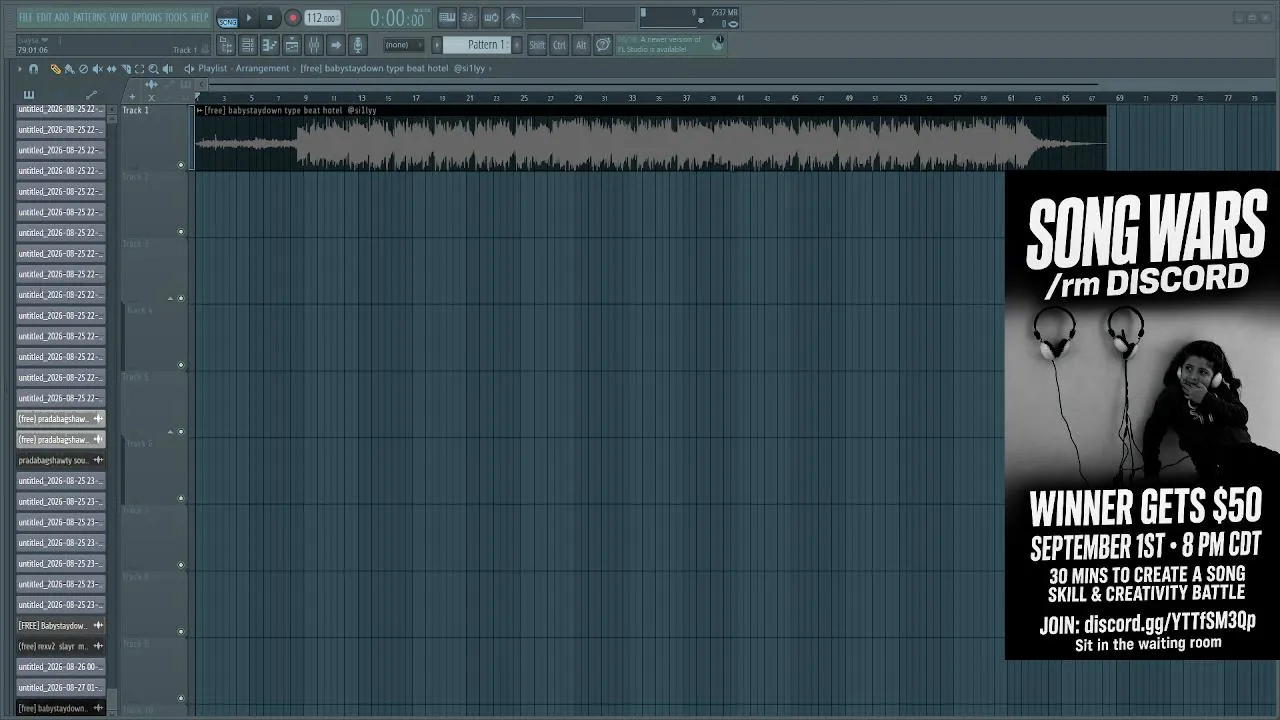The width and height of the screenshot is (1280, 720).
Task: Open the PATTERNS menu
Action: coord(89,17)
